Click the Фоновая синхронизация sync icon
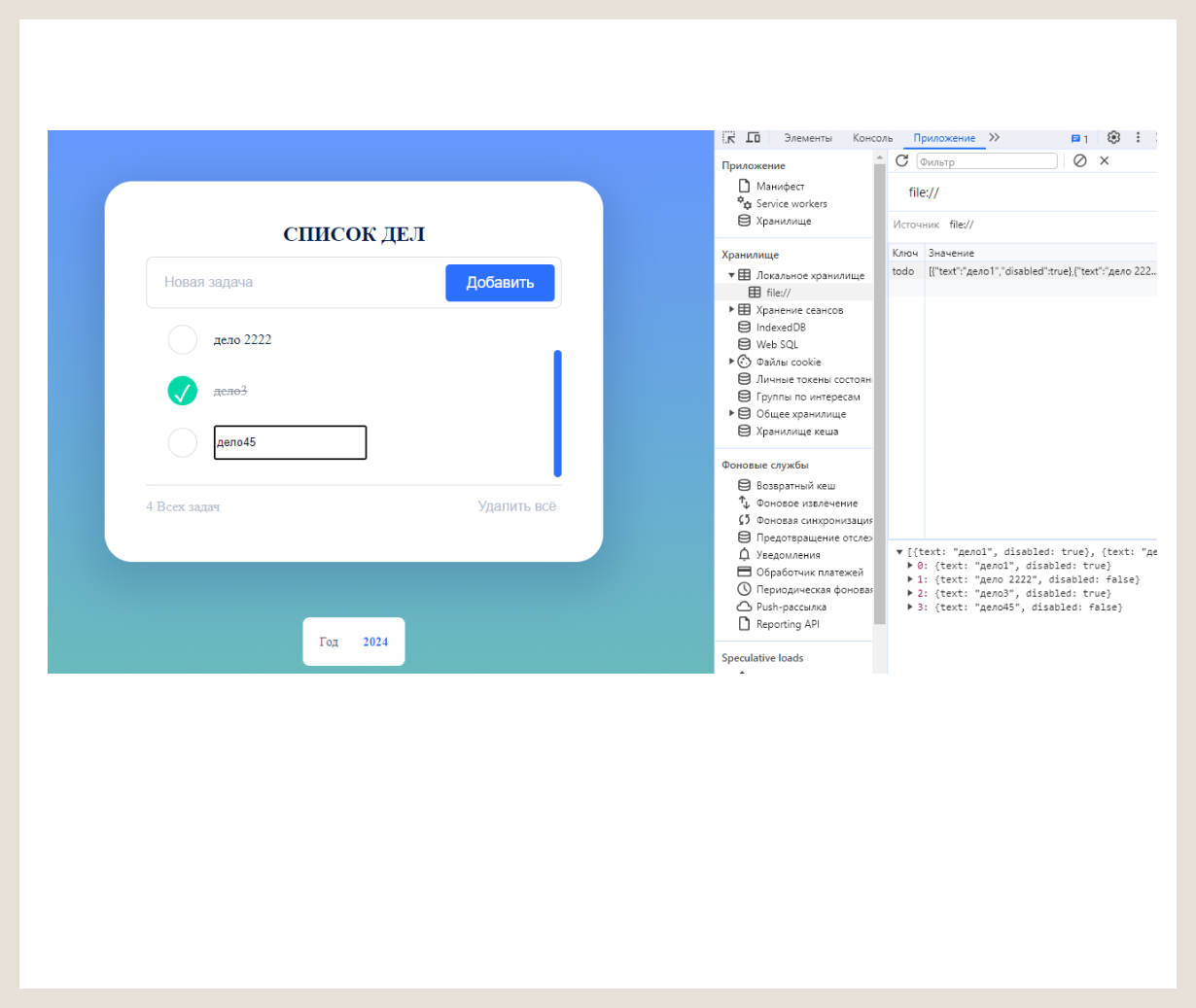Screen dimensions: 1196x1008 click(744, 520)
